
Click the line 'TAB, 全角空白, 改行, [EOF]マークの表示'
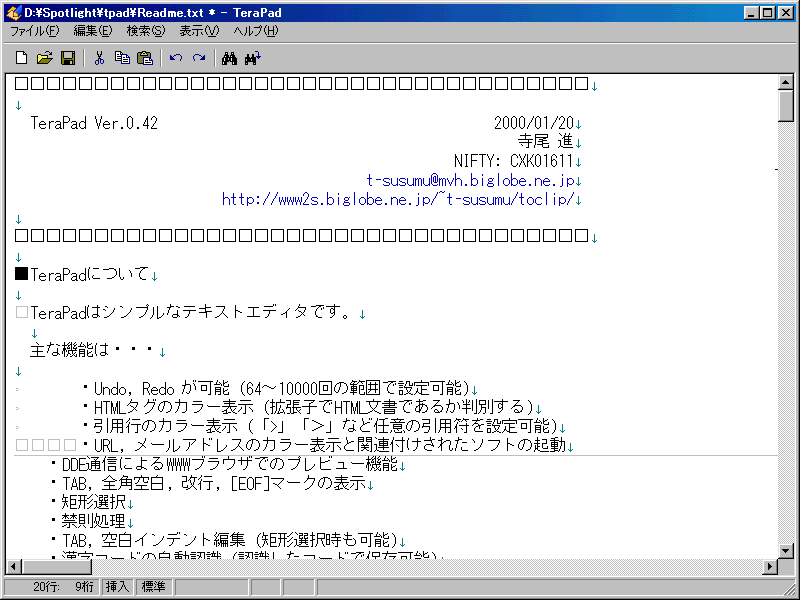pos(208,483)
